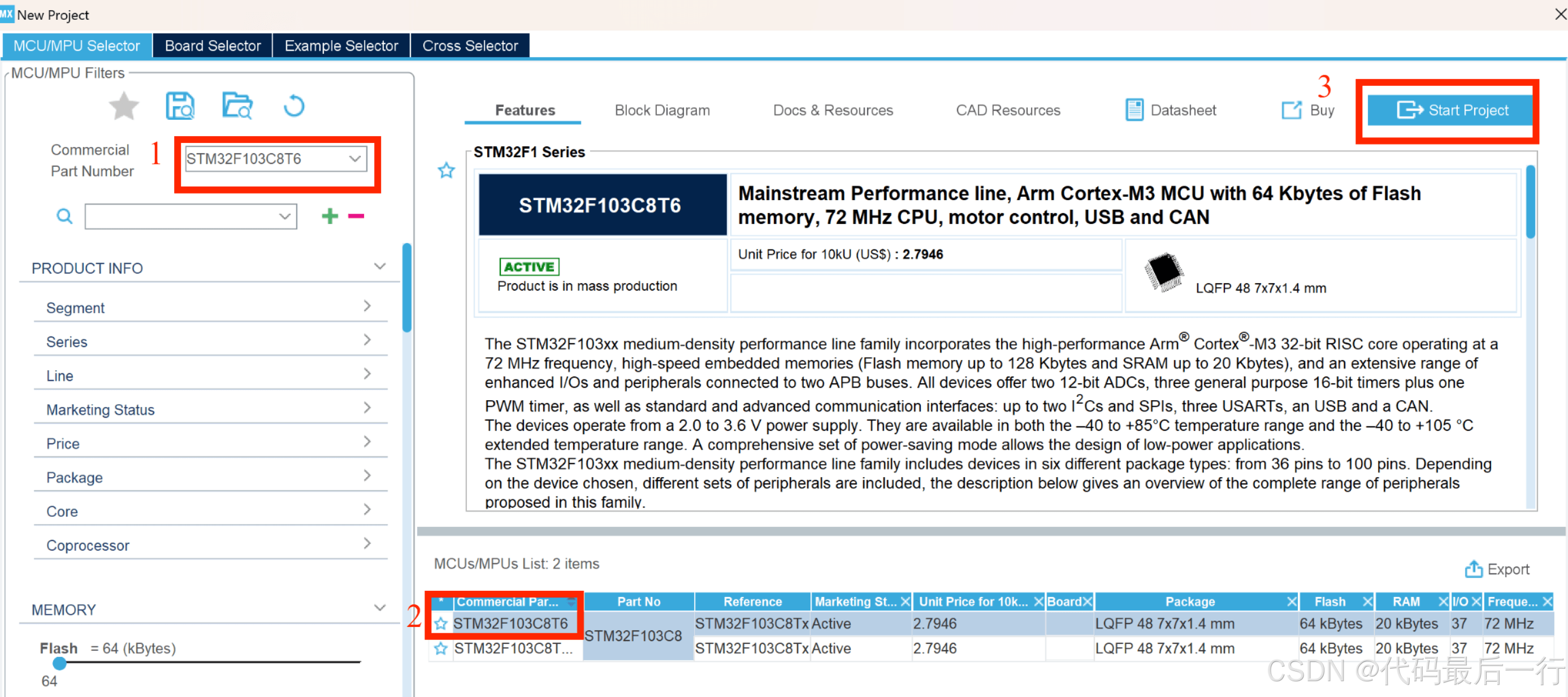Image resolution: width=1568 pixels, height=697 pixels.
Task: Toggle favorite star on second MCU row
Action: coord(441,648)
